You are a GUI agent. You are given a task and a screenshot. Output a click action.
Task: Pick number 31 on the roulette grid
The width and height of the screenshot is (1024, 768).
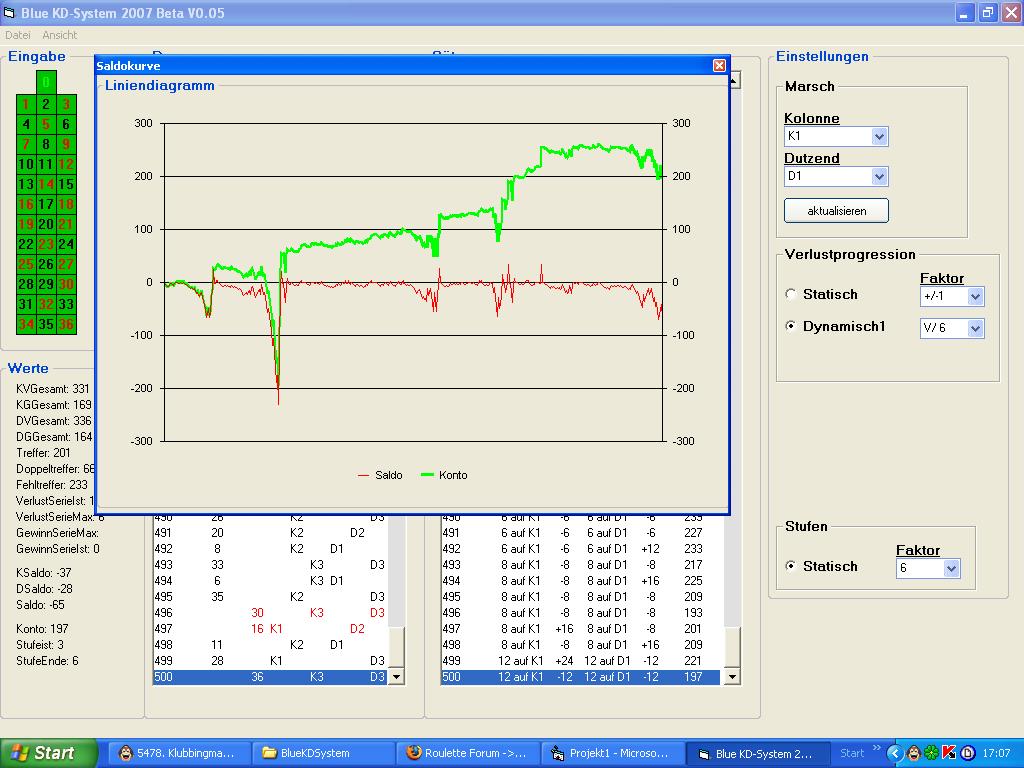26,304
